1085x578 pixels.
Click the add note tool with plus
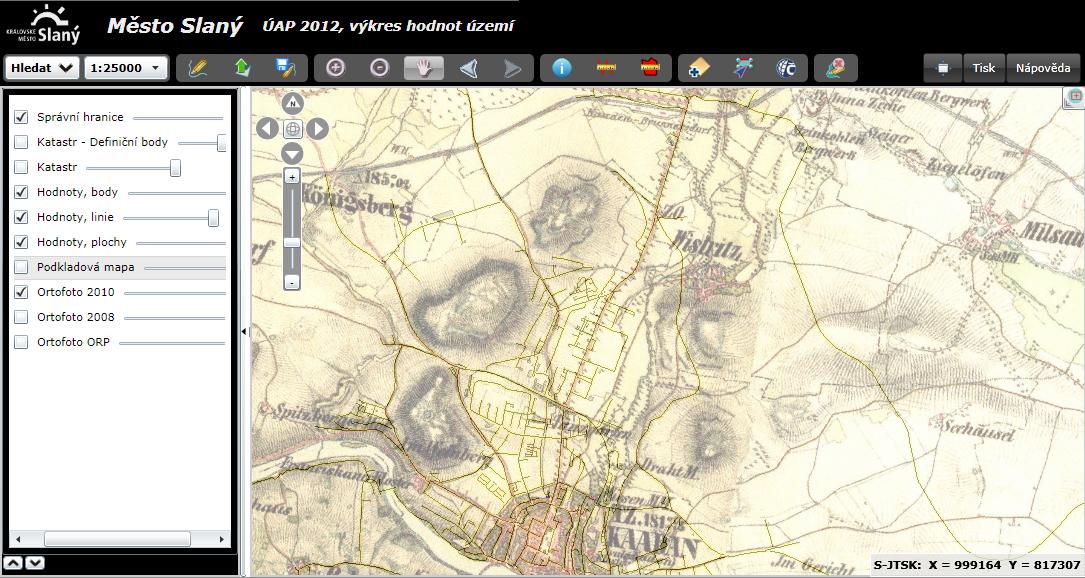click(699, 68)
